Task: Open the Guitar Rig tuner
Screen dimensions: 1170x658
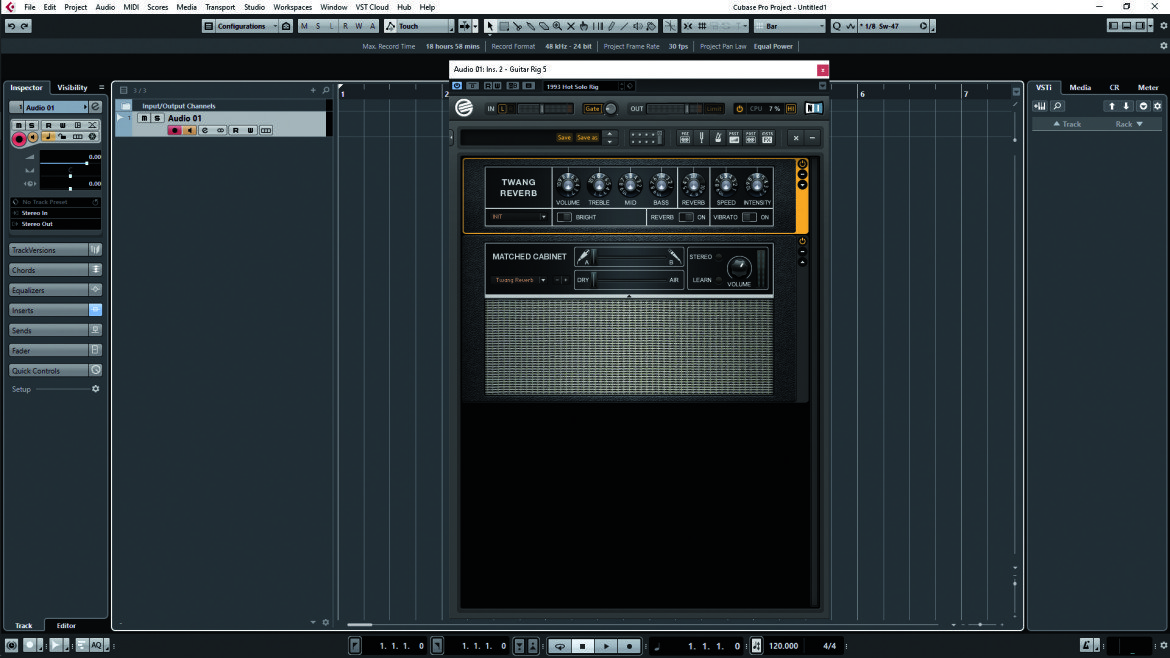Action: tap(701, 137)
